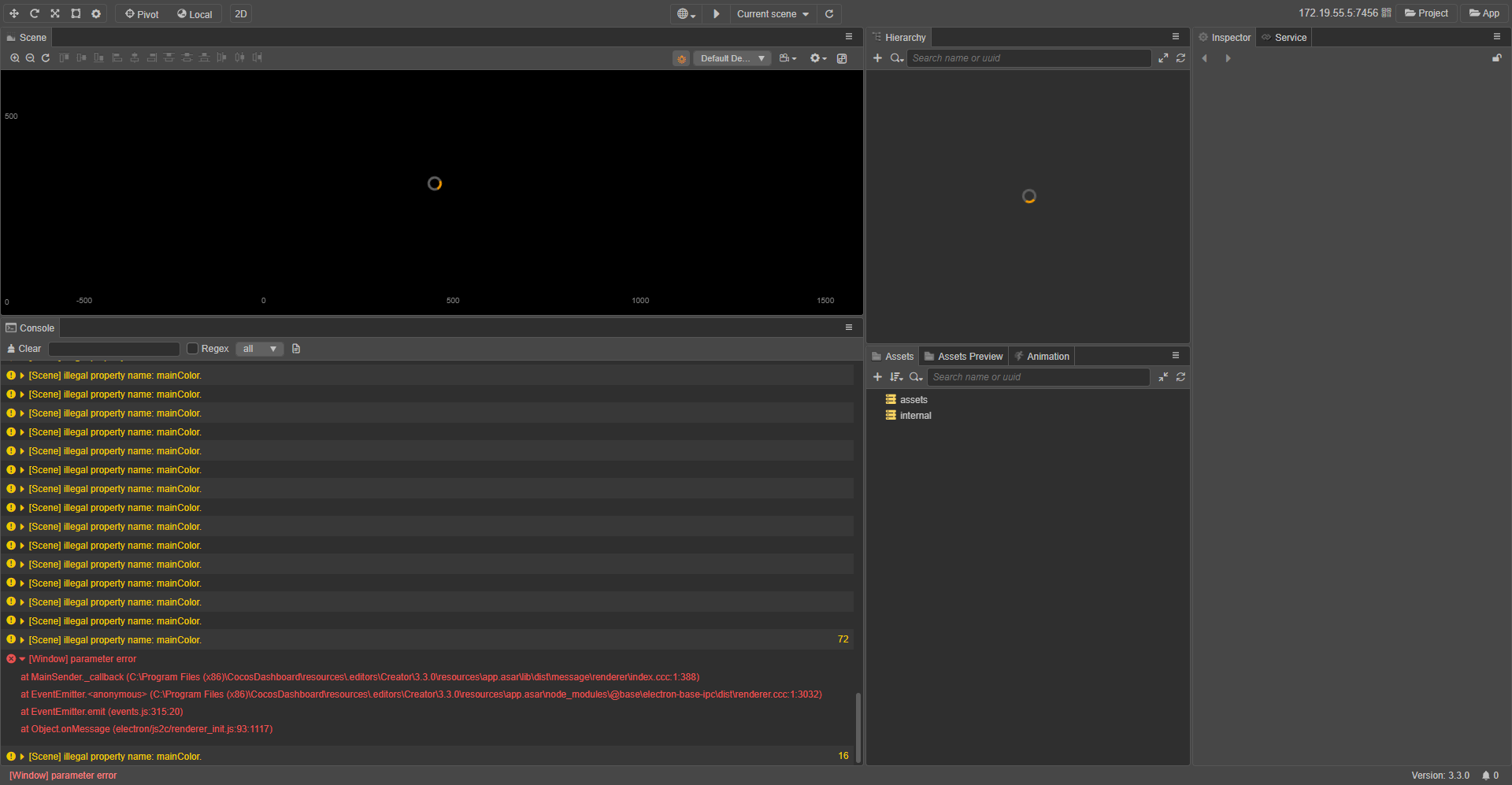Switch to the Inspector tab

(1225, 37)
